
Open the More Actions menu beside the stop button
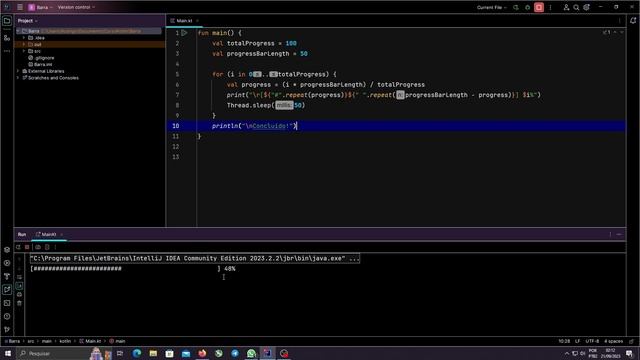[550, 7]
